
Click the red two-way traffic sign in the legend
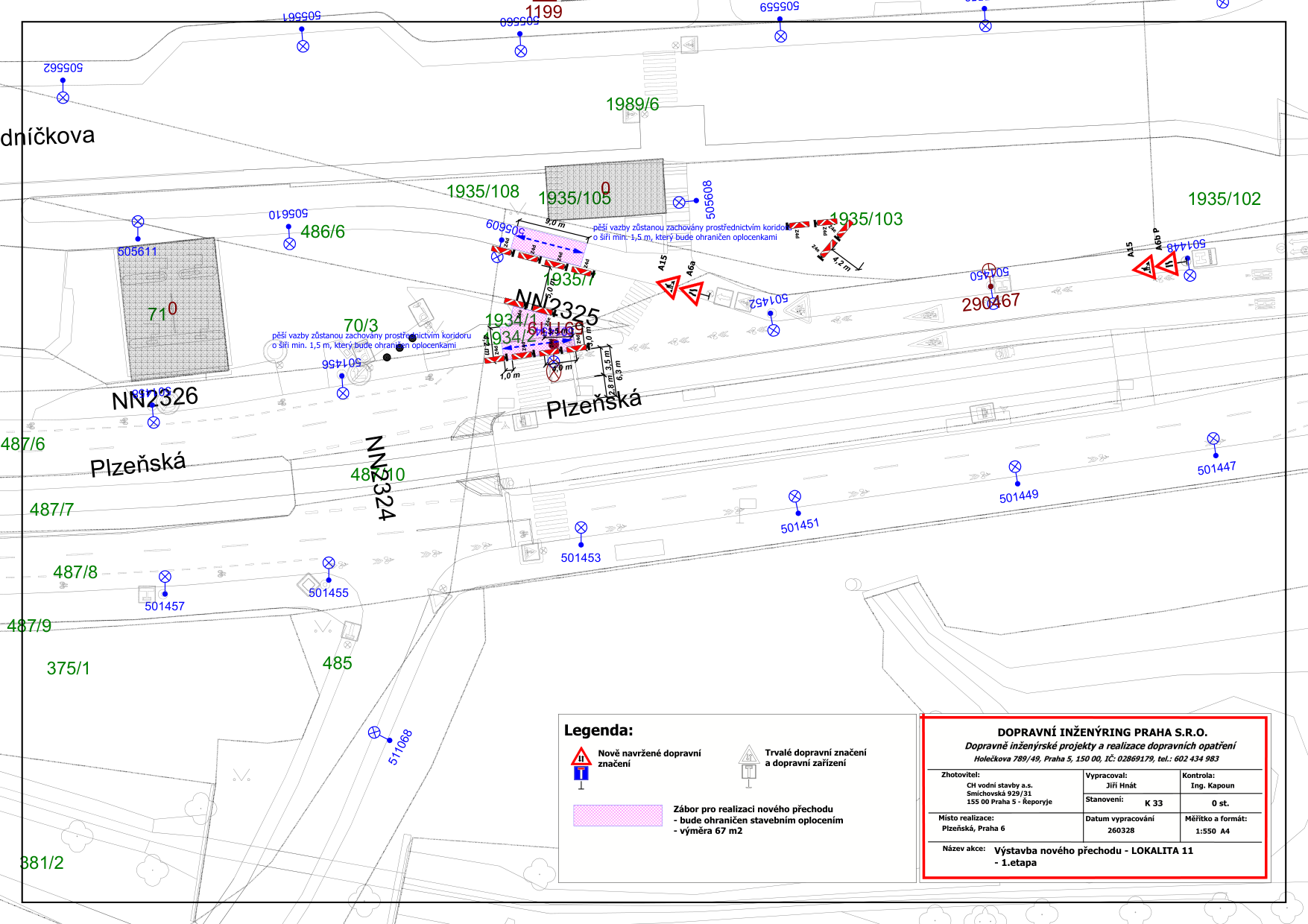point(581,757)
